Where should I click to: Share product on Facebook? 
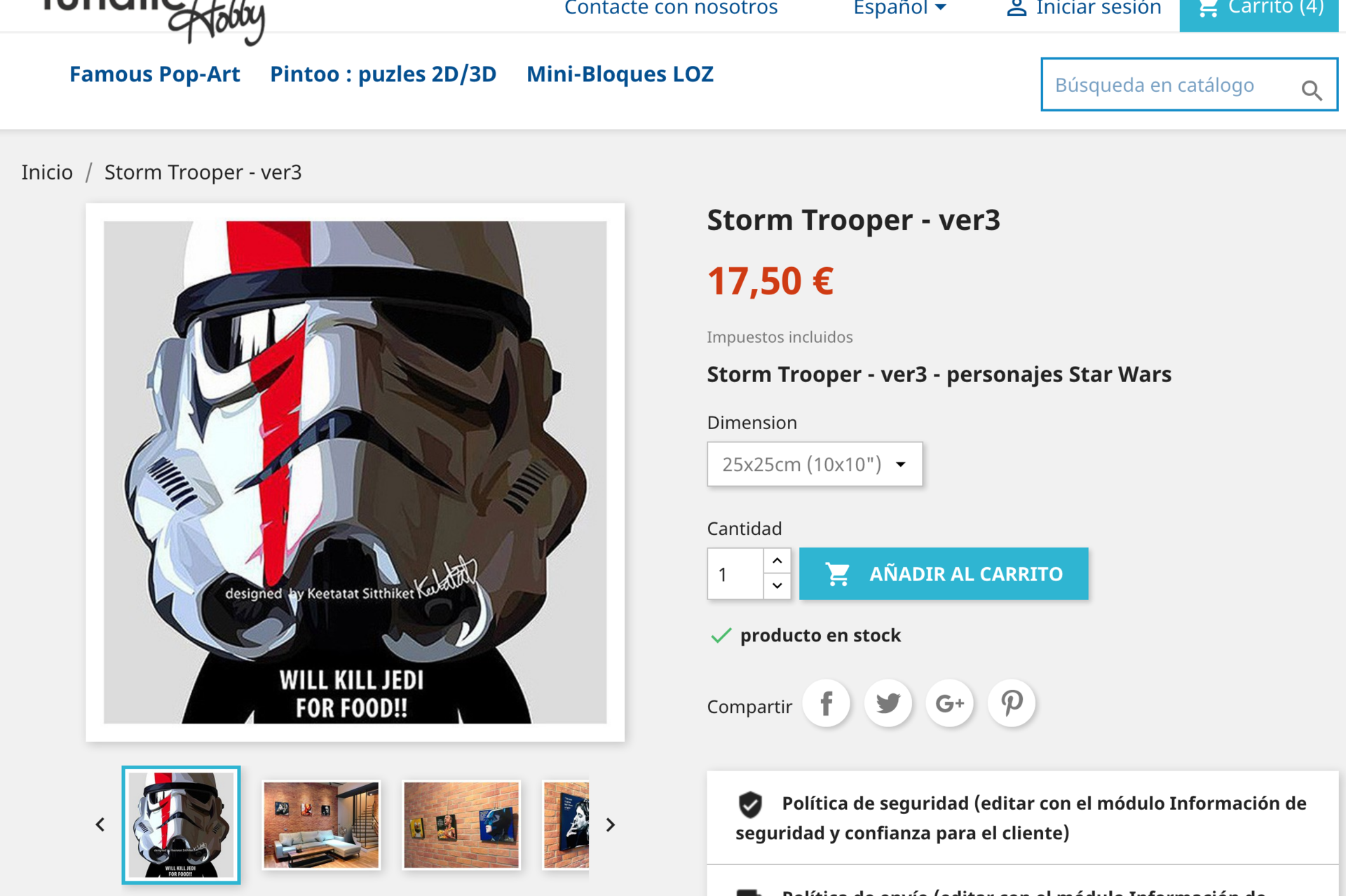point(827,703)
